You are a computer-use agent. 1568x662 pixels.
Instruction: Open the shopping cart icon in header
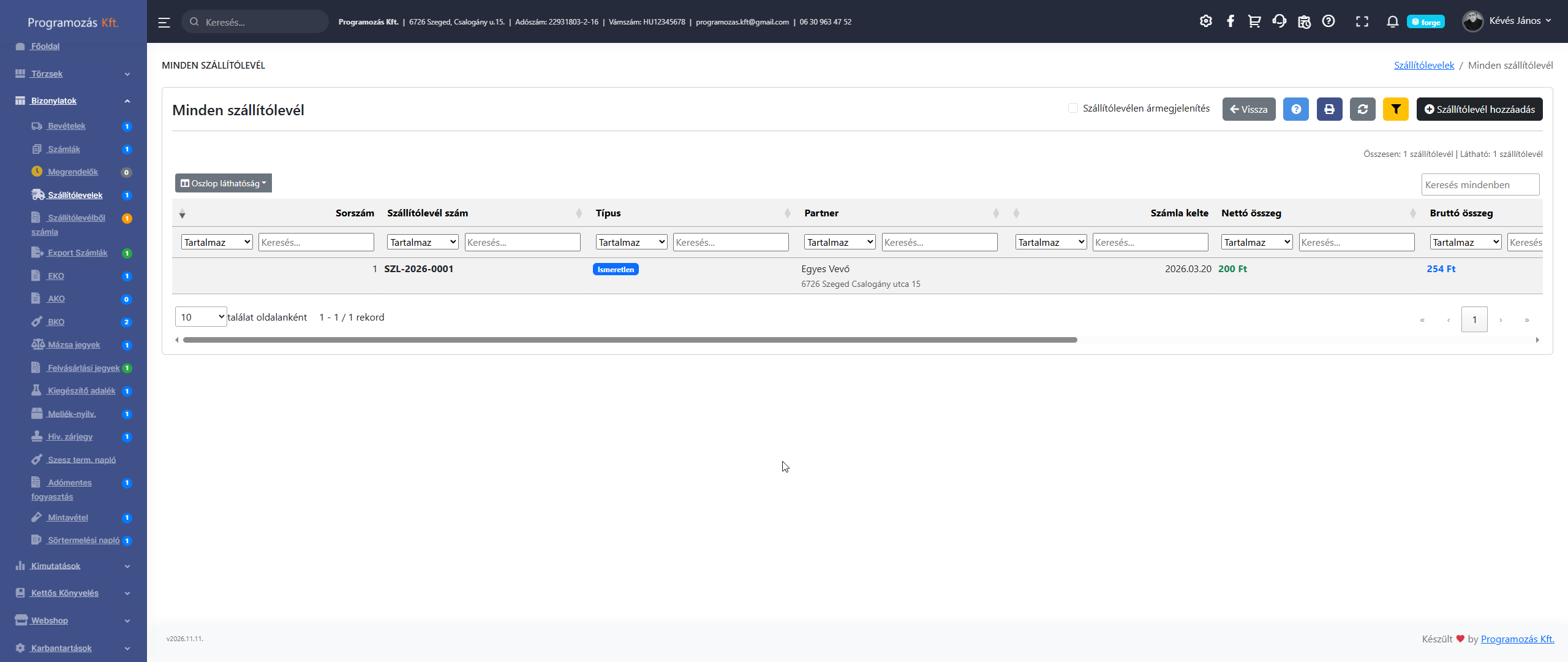1254,21
